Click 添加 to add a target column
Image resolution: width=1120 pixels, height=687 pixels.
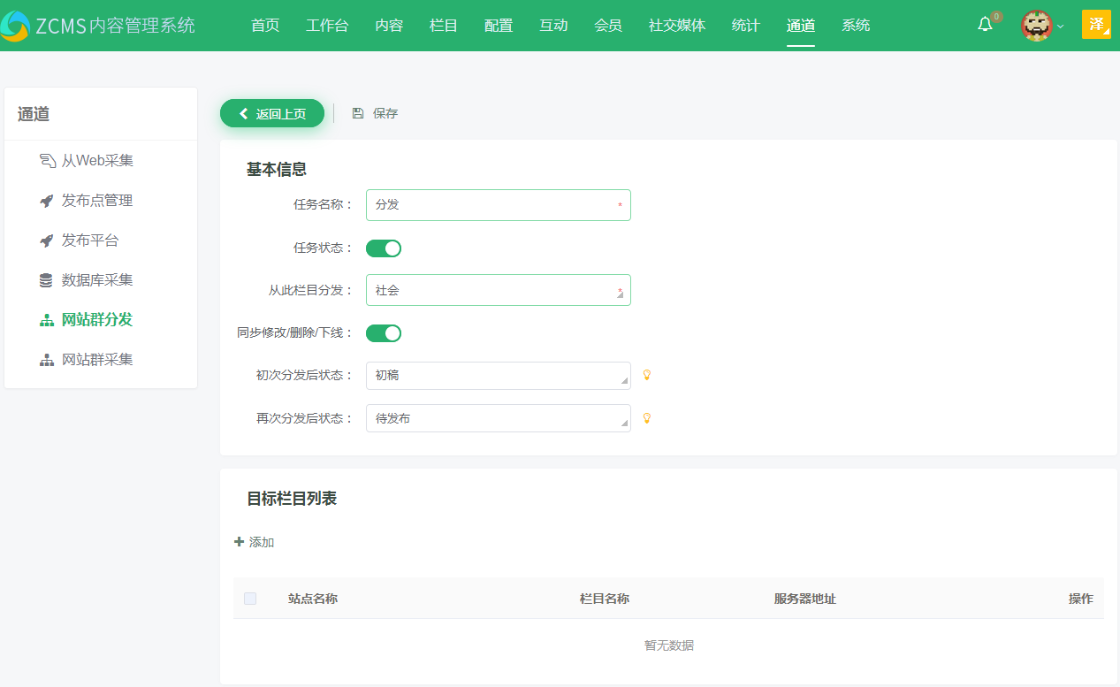pos(258,541)
